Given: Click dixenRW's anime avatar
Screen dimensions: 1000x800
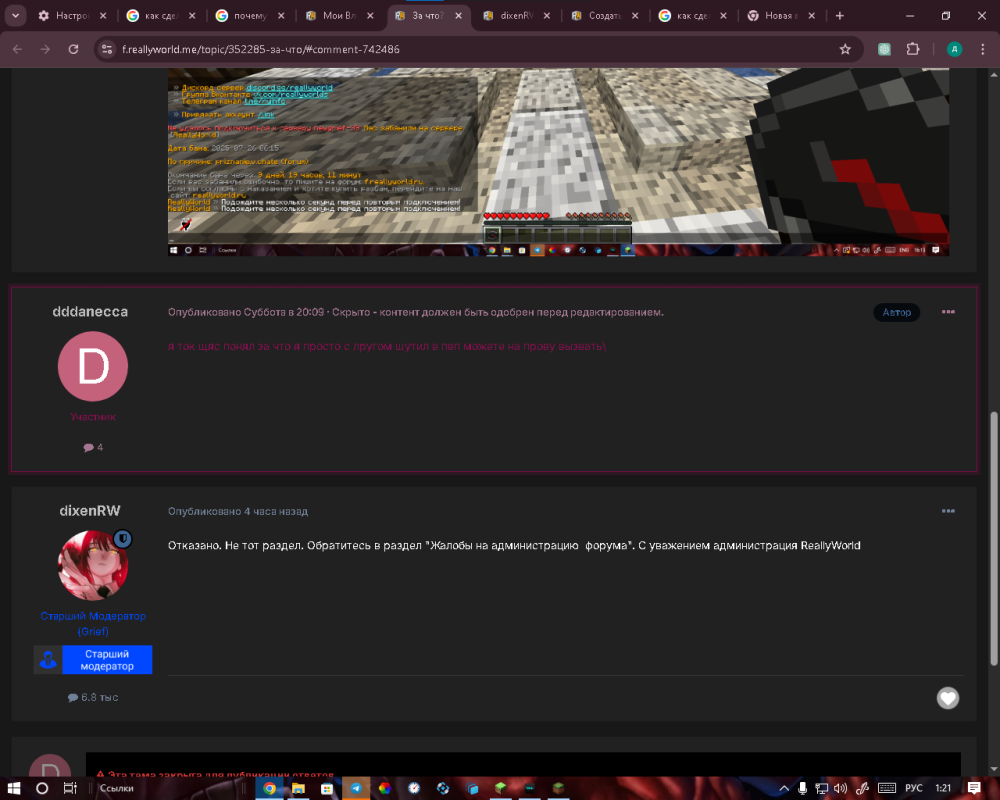Looking at the screenshot, I should pos(93,565).
